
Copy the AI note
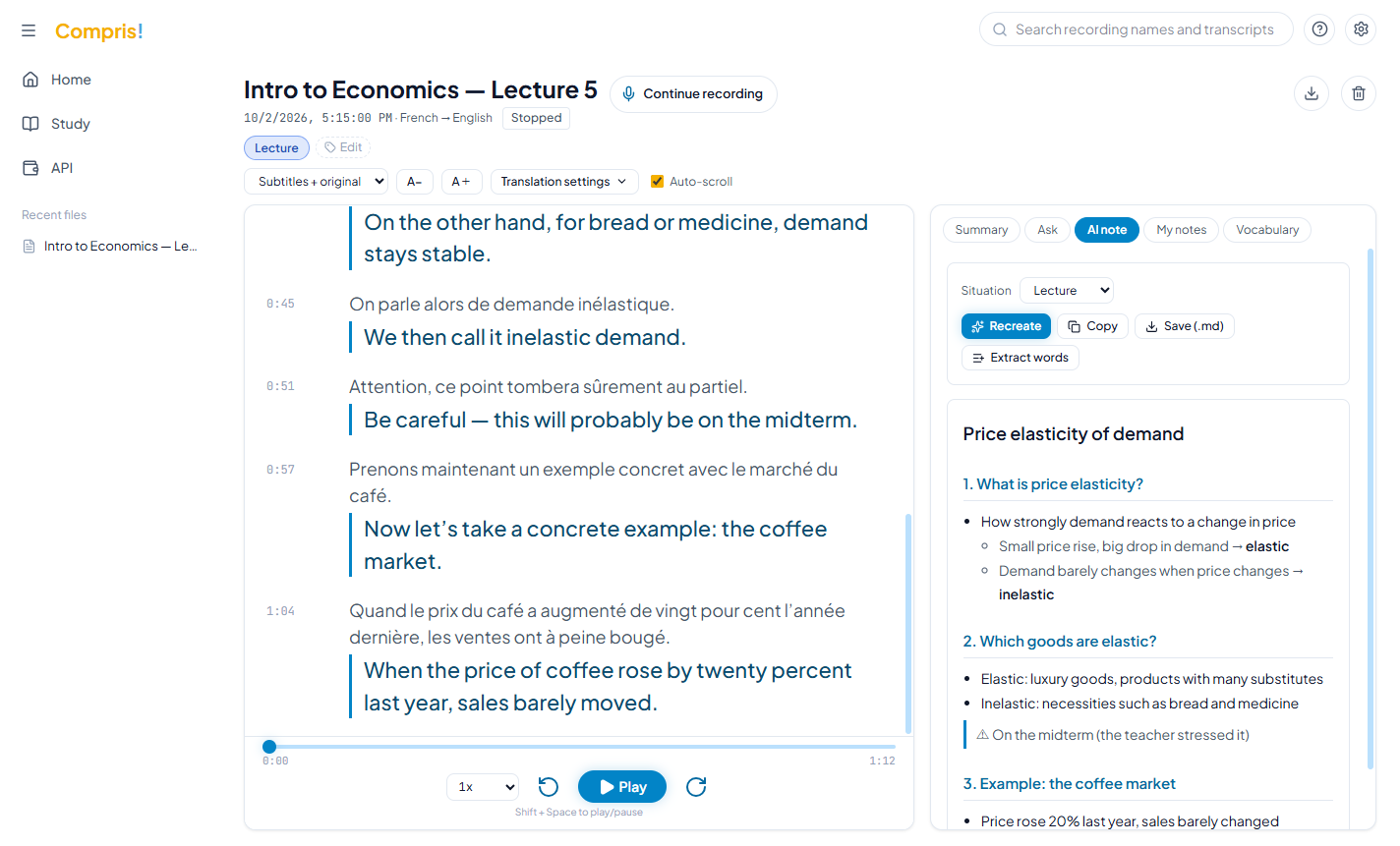1092,326
